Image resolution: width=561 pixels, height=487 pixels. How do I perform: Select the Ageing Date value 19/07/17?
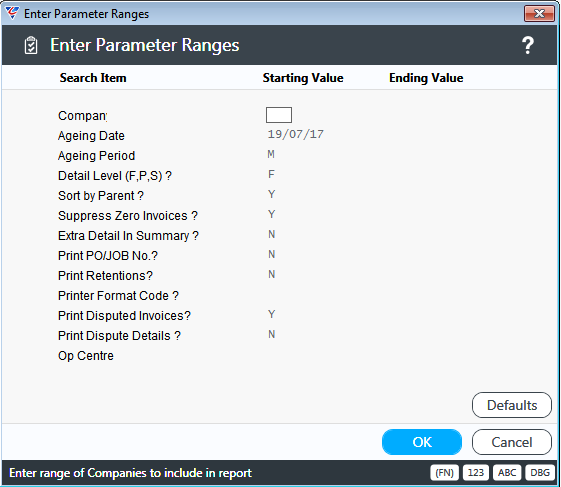point(296,134)
